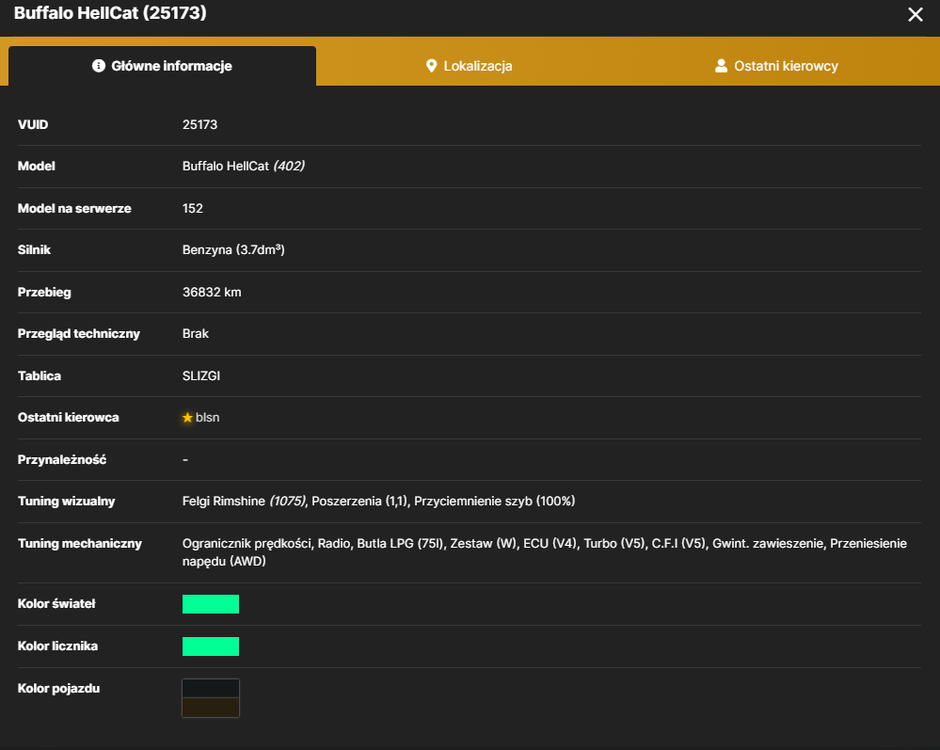This screenshot has width=940, height=750.
Task: Click the person icon for Ostatni kierowcy
Action: pyautogui.click(x=721, y=66)
